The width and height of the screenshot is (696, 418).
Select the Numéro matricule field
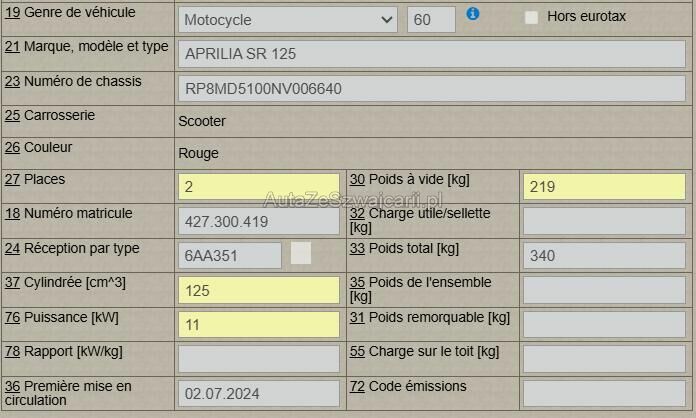pos(258,221)
